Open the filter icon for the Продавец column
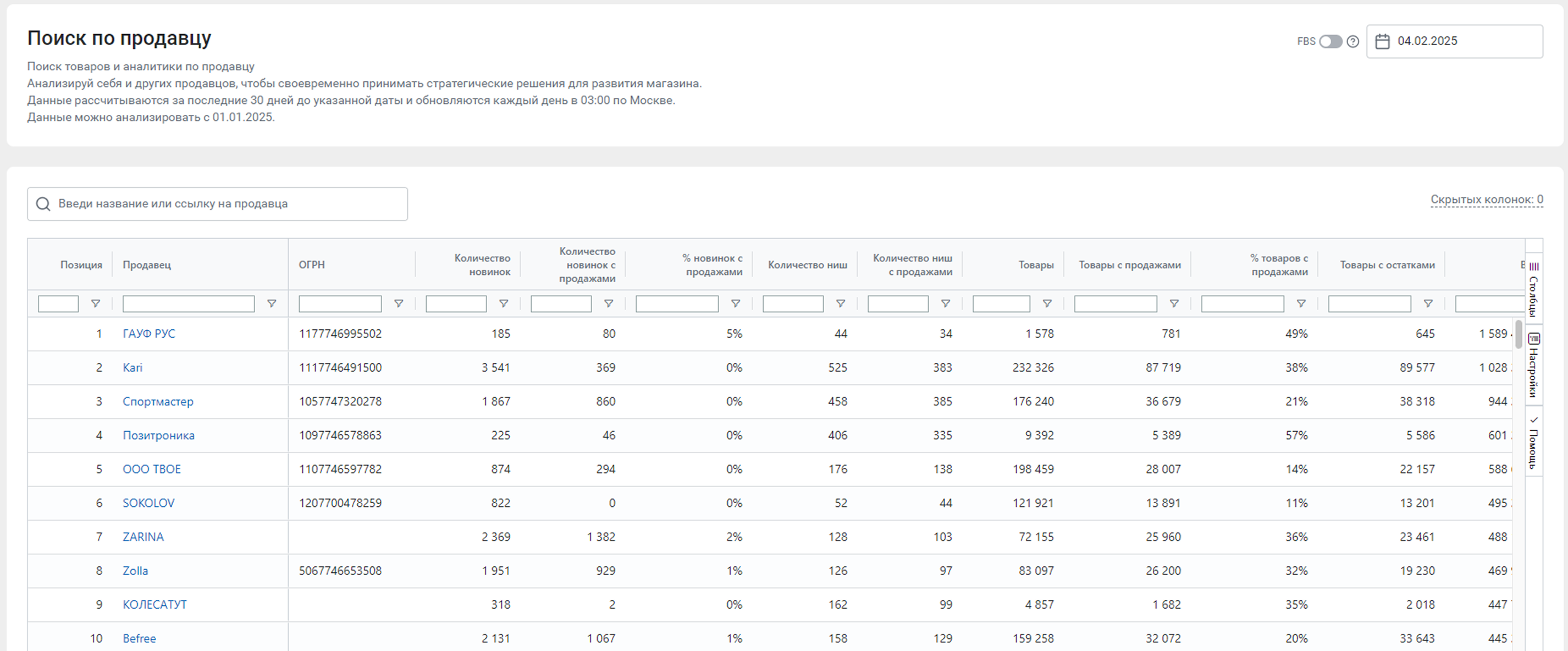Viewport: 1568px width, 651px height. [x=272, y=303]
